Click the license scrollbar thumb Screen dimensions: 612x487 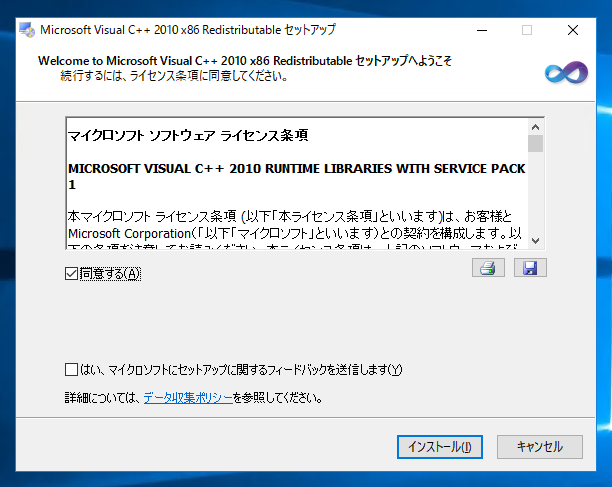coord(536,144)
